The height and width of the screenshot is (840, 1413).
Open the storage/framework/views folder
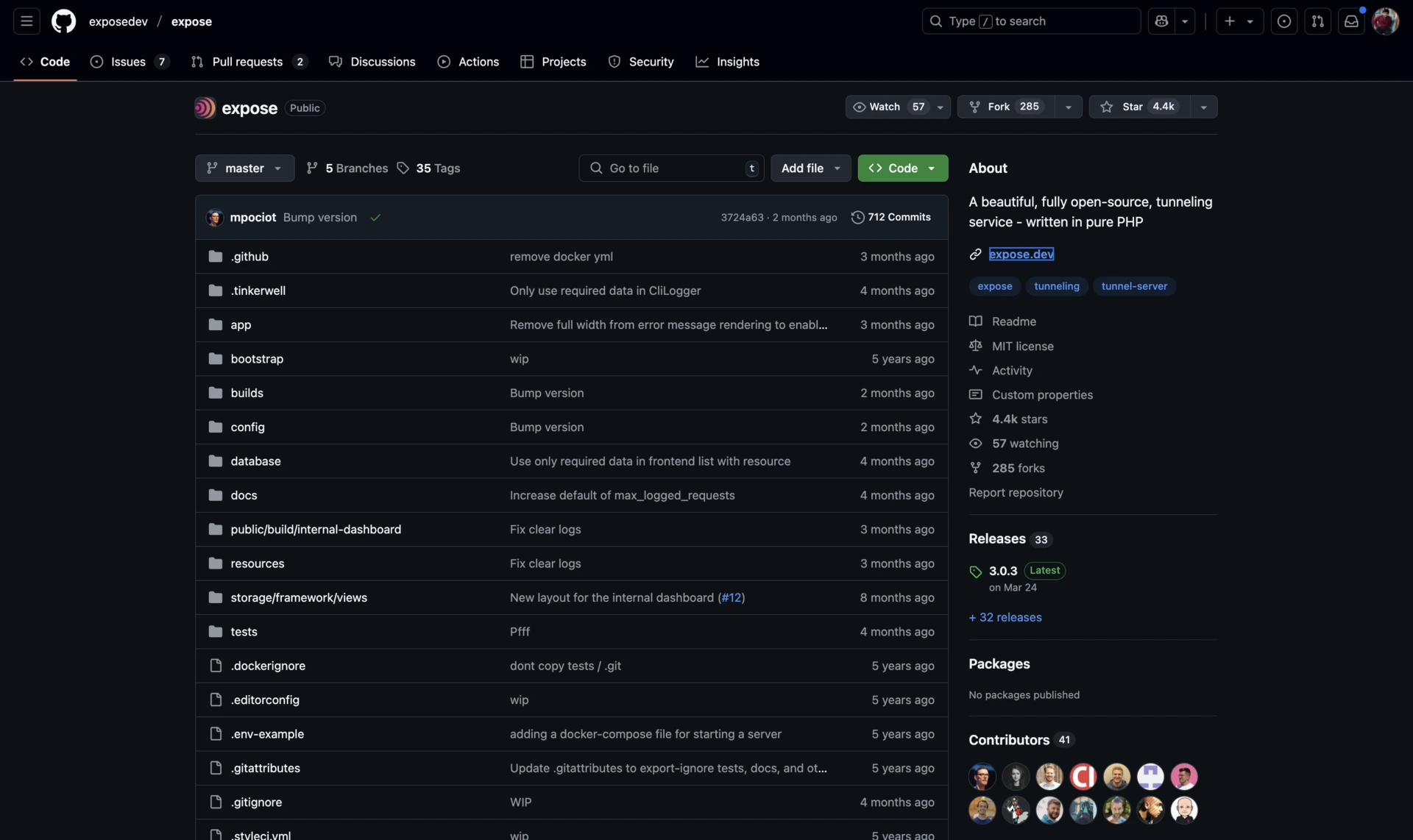[299, 597]
